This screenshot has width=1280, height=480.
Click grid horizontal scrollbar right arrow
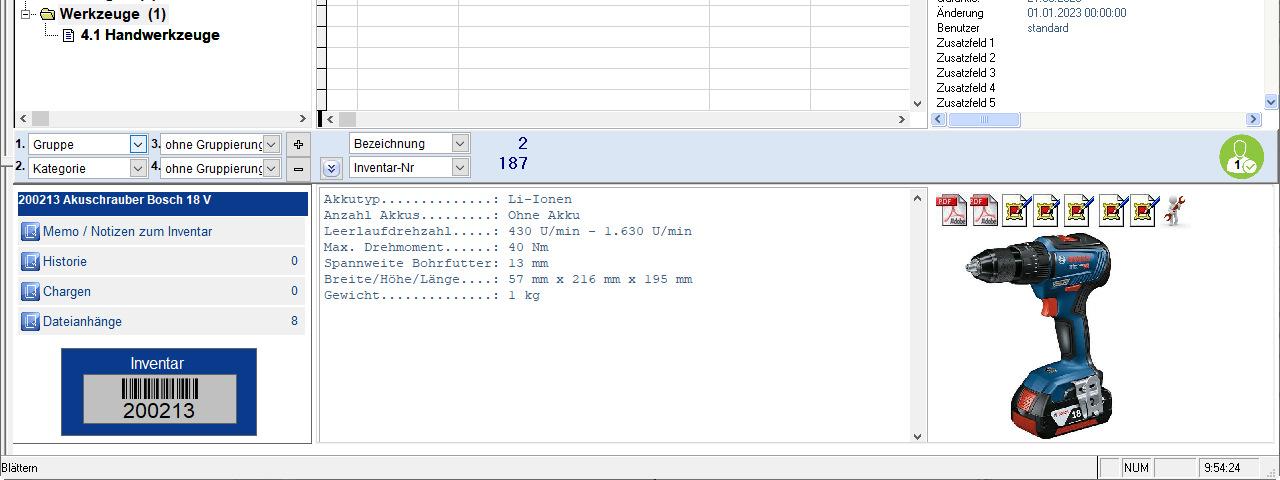(901, 119)
